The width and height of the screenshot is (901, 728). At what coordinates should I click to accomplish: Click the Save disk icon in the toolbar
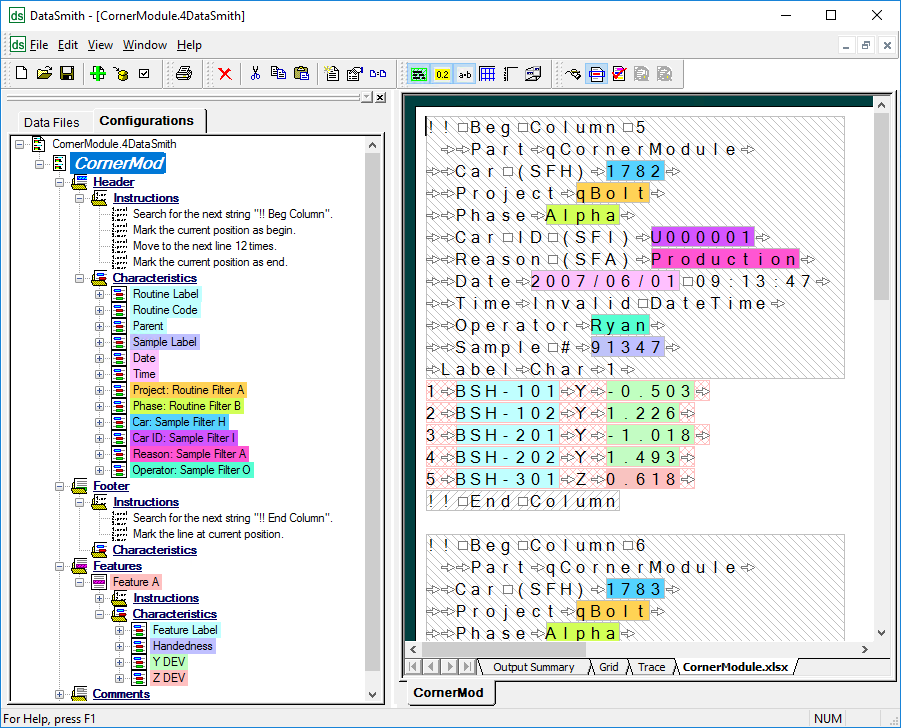click(x=67, y=73)
